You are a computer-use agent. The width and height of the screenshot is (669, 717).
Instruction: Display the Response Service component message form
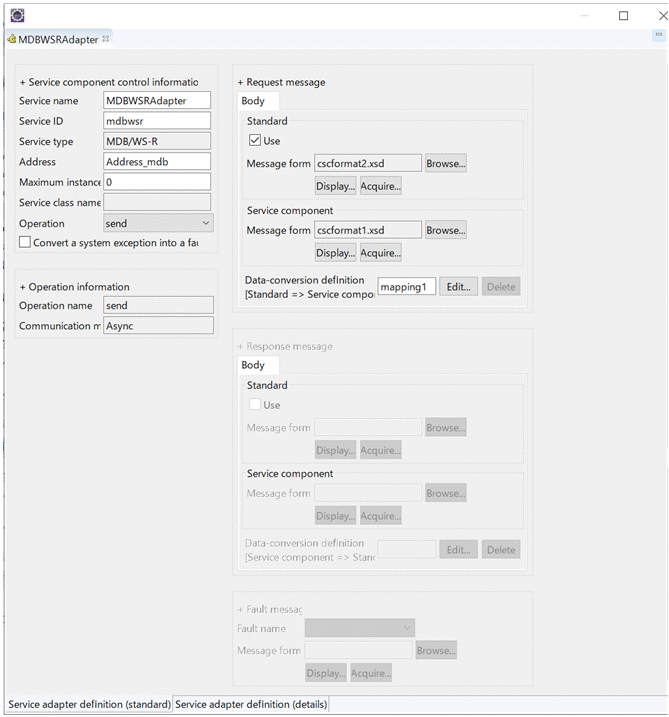pos(335,516)
